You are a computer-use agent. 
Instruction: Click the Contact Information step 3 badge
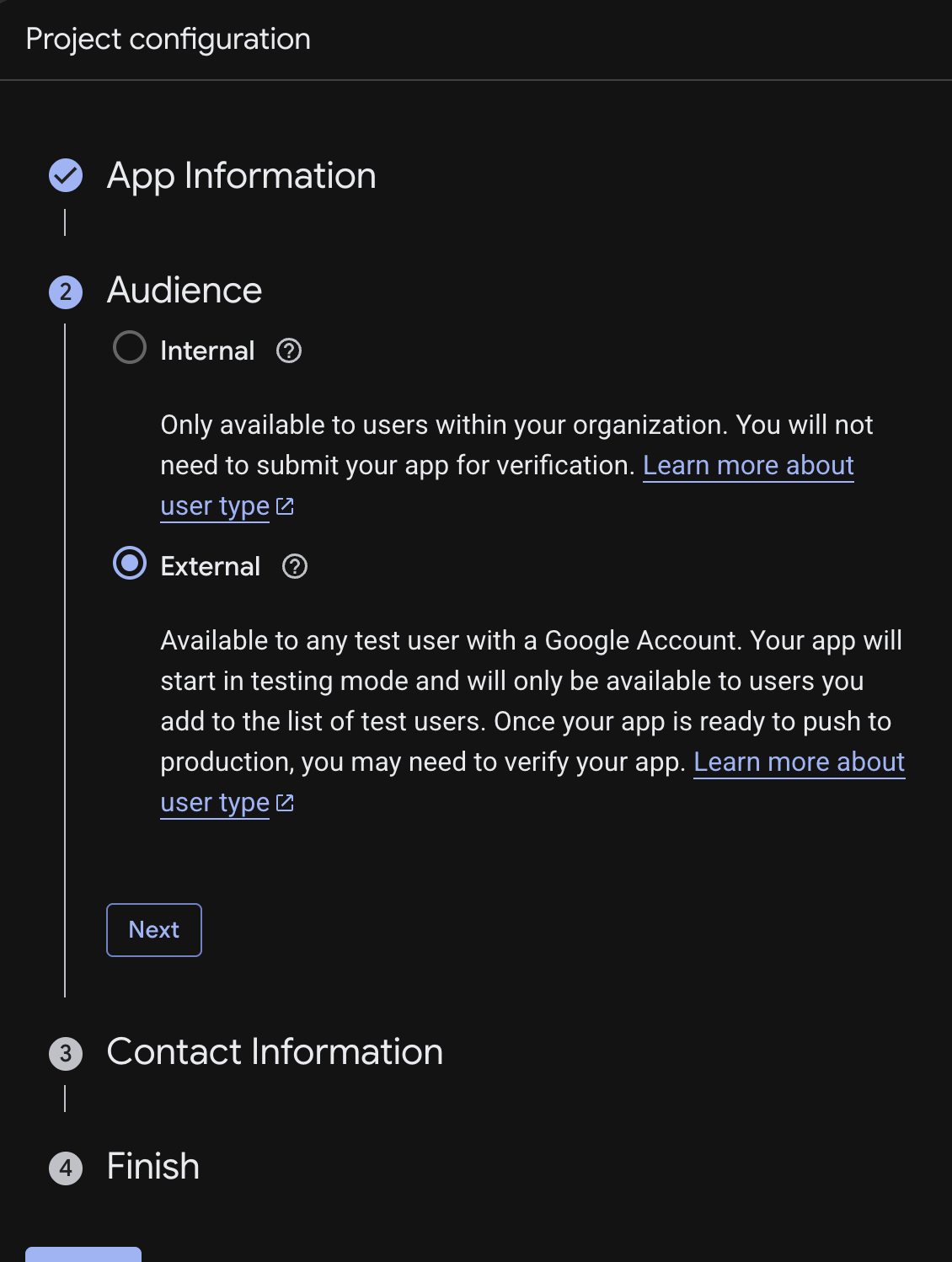pos(66,1053)
